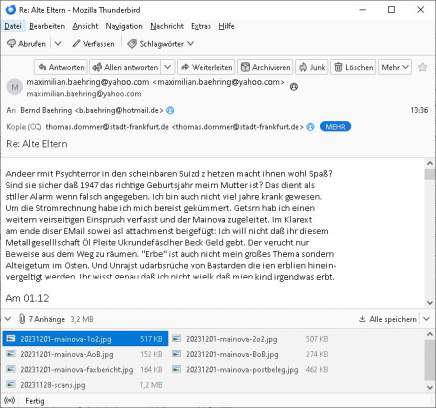436x408 pixels.
Task: Click the contact icon next to Bernd Baehring
Action: pos(170,110)
